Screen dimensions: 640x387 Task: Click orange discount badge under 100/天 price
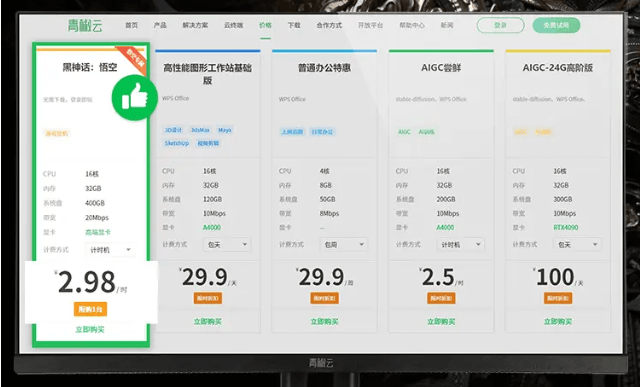click(558, 298)
